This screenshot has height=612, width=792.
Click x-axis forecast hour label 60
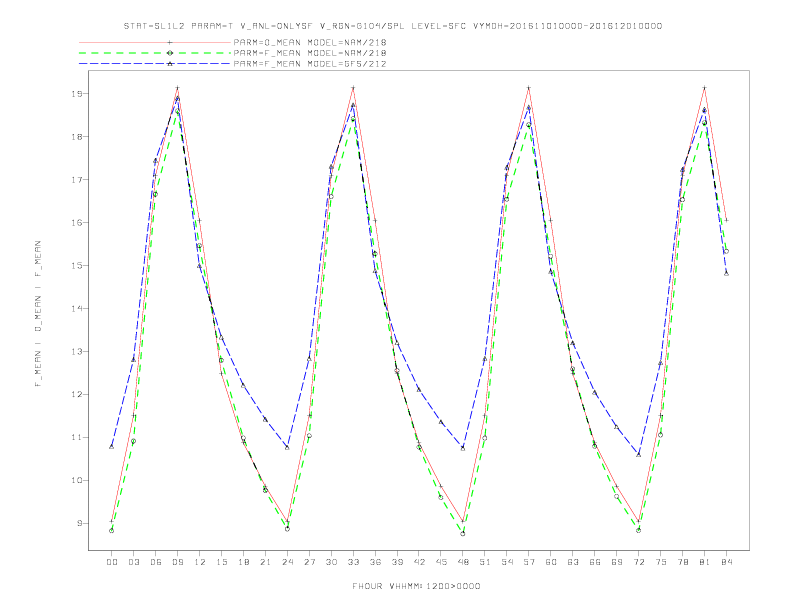tap(551, 562)
